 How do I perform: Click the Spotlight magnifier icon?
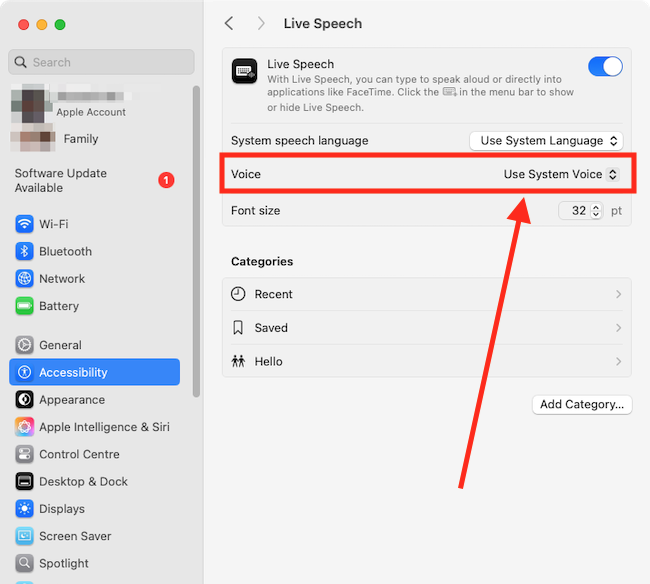pyautogui.click(x=24, y=564)
